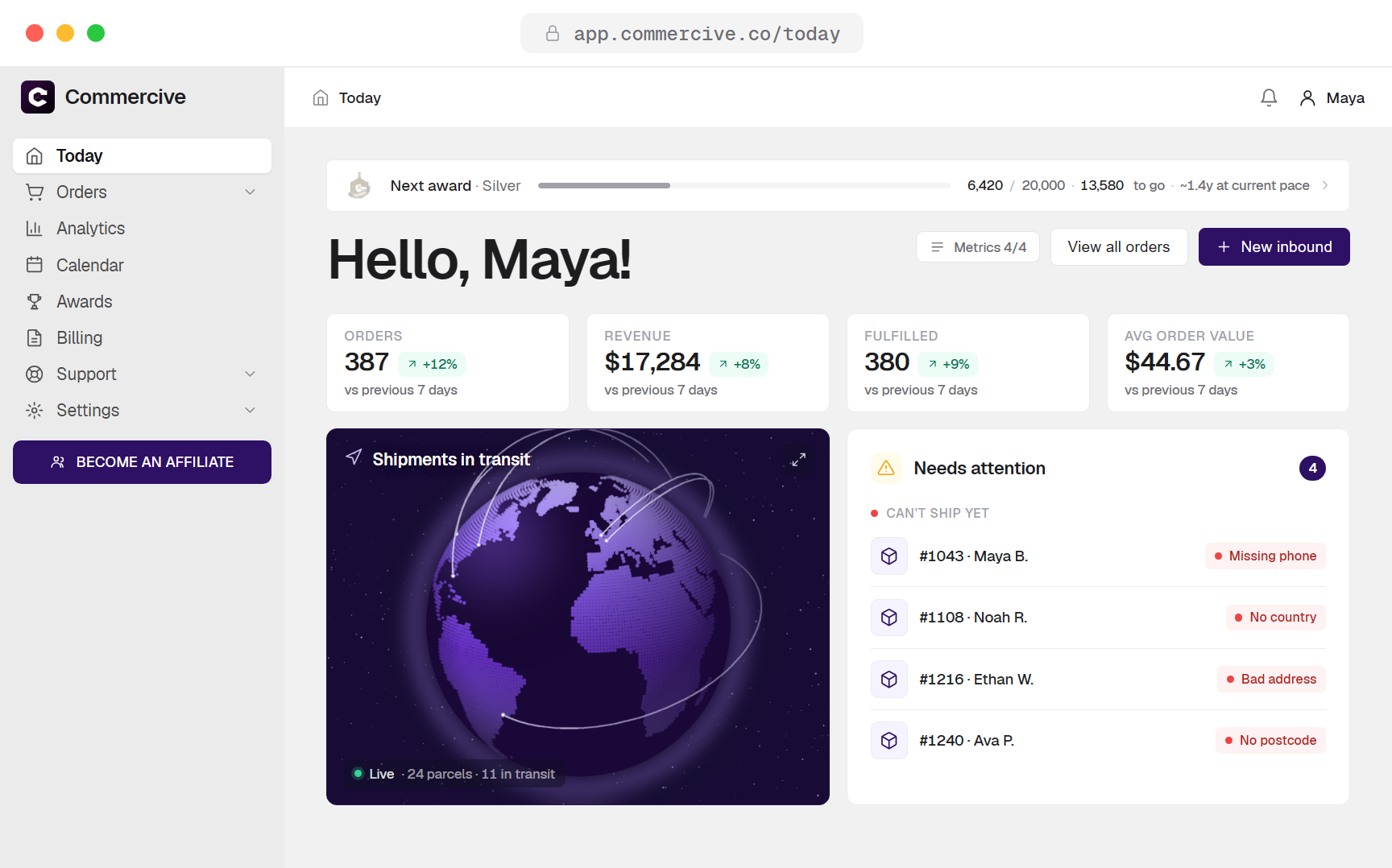The image size is (1392, 868).
Task: Open Orders in the sidebar
Action: pos(142,192)
